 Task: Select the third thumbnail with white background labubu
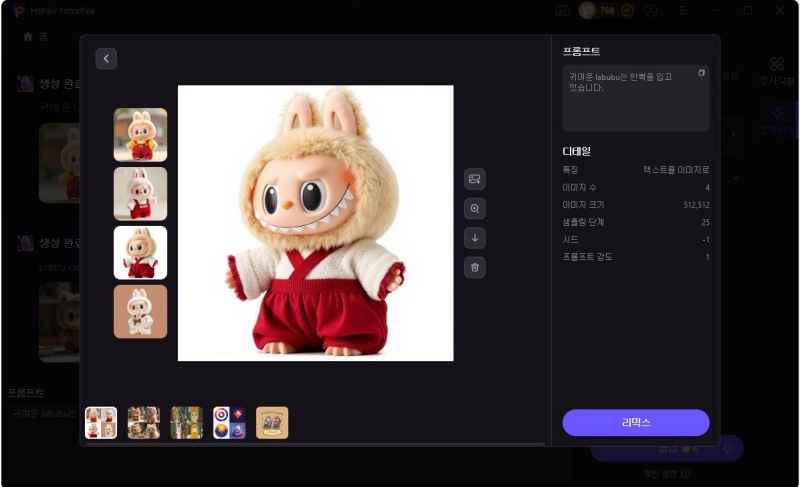pyautogui.click(x=140, y=253)
